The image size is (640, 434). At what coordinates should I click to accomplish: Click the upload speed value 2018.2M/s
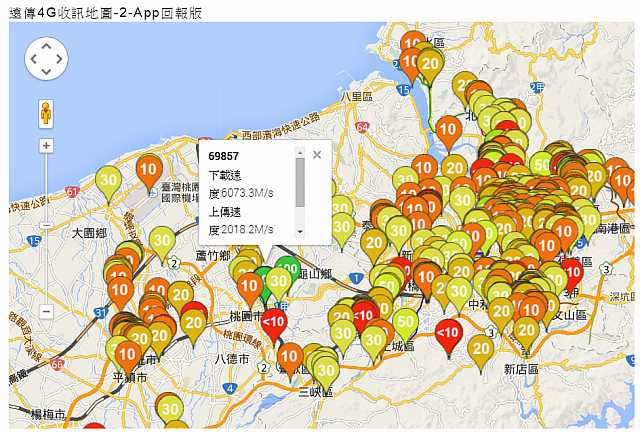click(x=247, y=230)
